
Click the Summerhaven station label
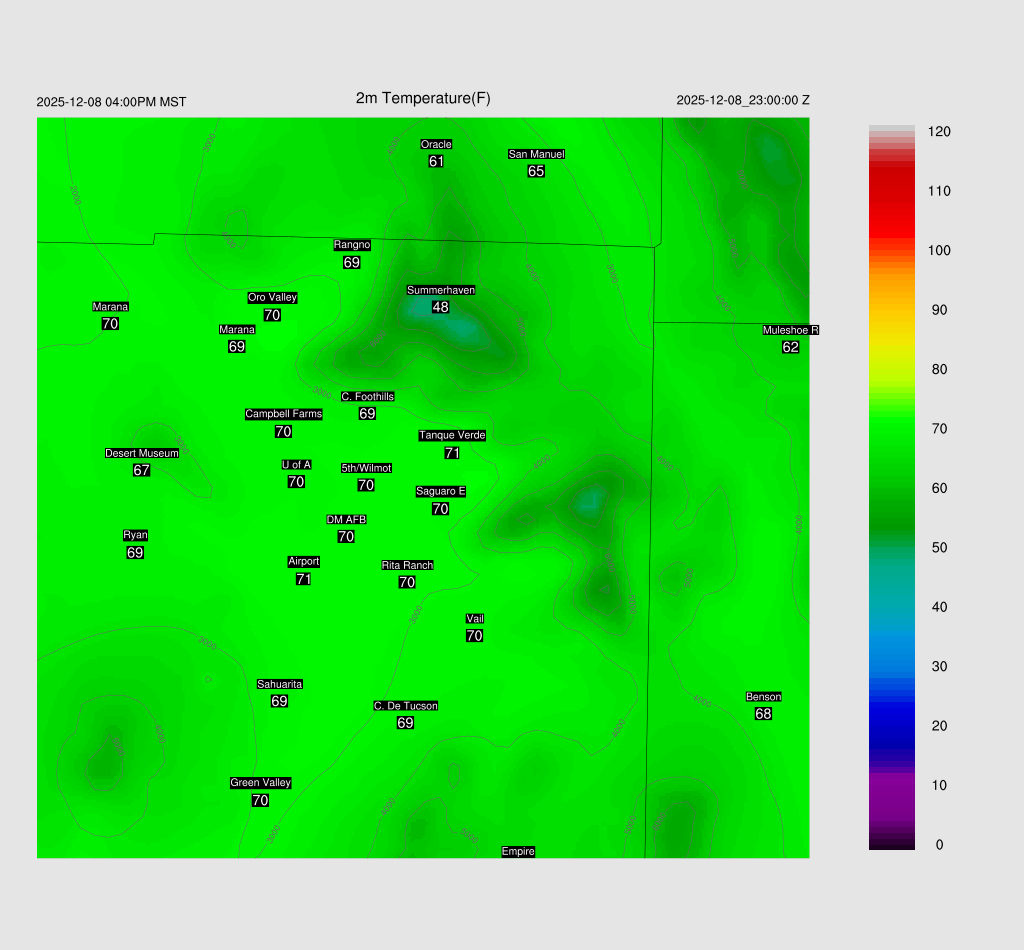(440, 290)
